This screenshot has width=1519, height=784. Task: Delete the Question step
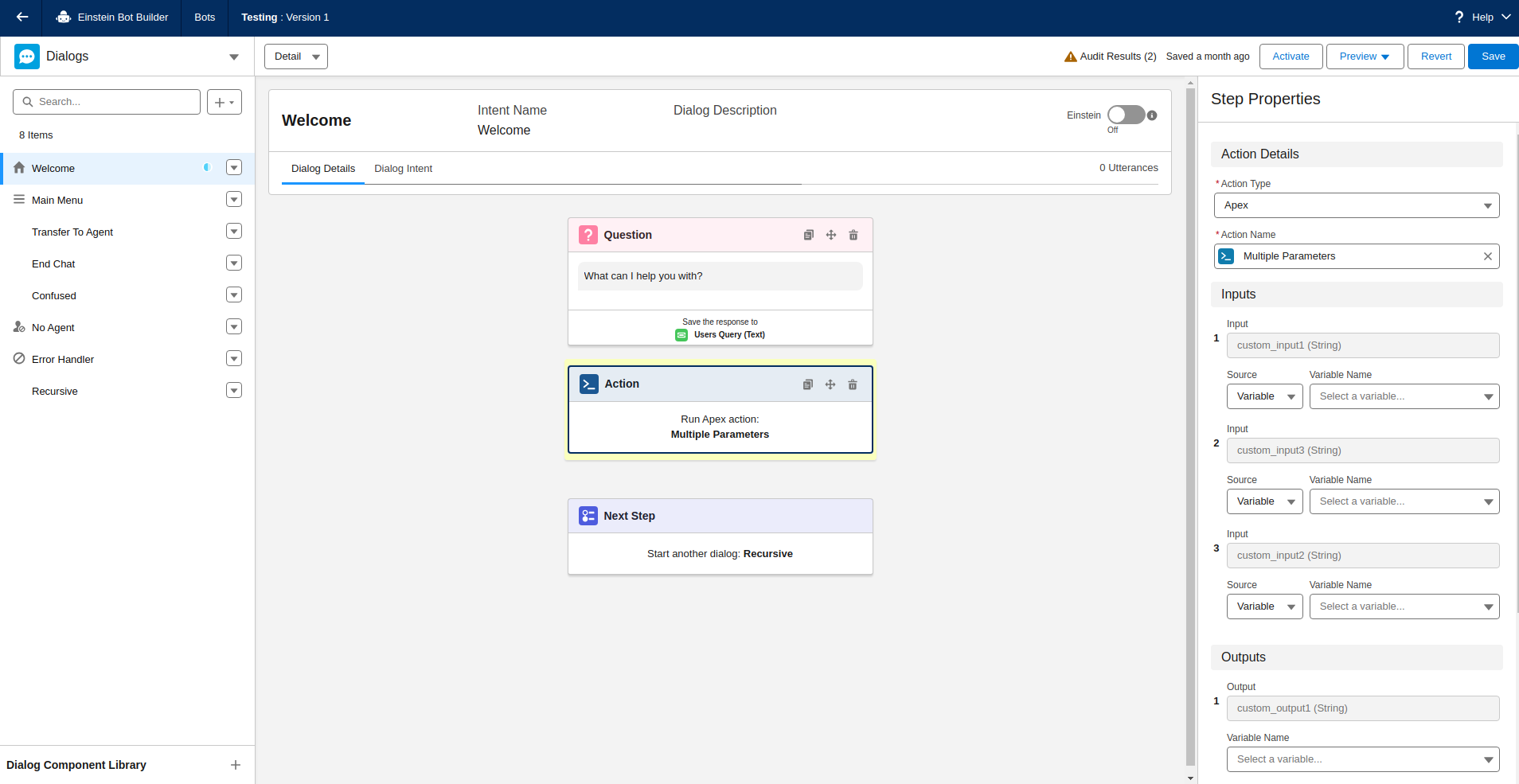853,235
